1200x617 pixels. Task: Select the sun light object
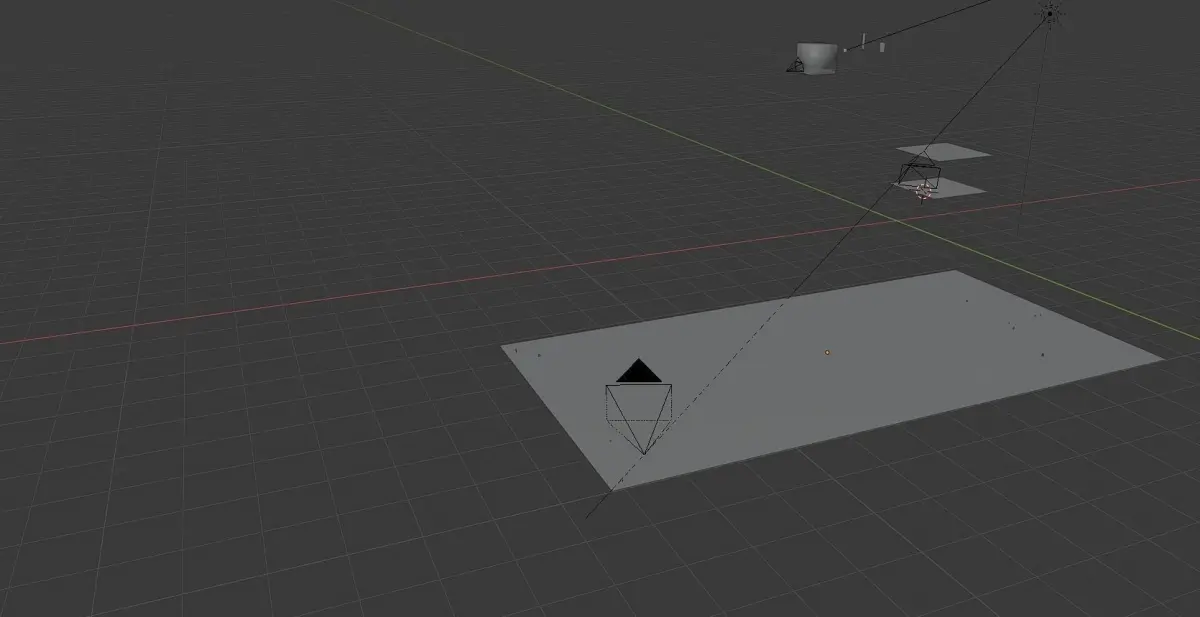pos(1049,13)
